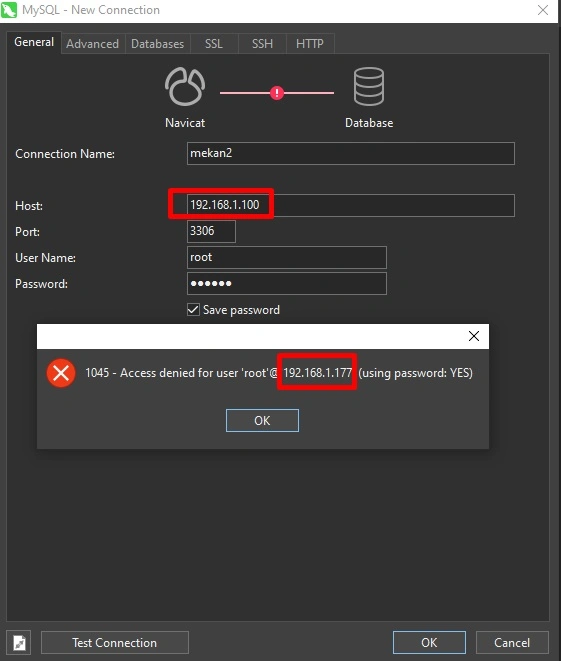The height and width of the screenshot is (661, 561).
Task: Click the MySQL app icon in title bar
Action: 9,10
